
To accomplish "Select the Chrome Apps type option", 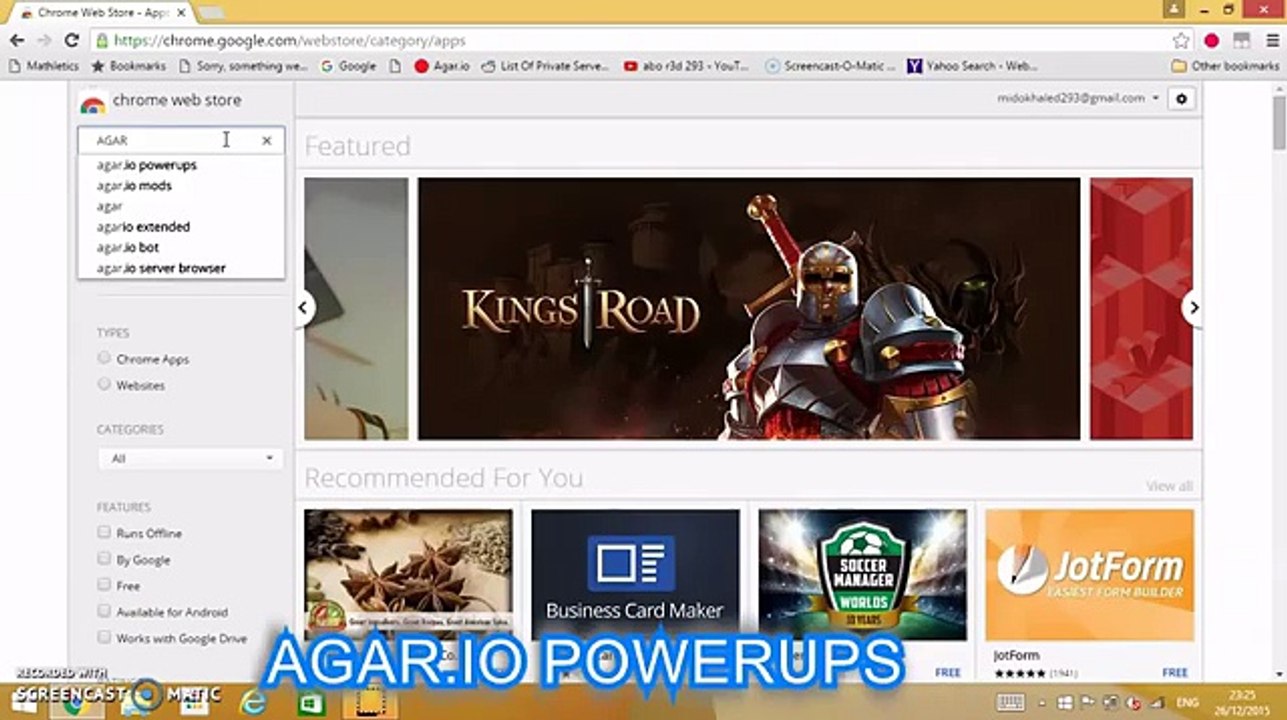I will (104, 358).
